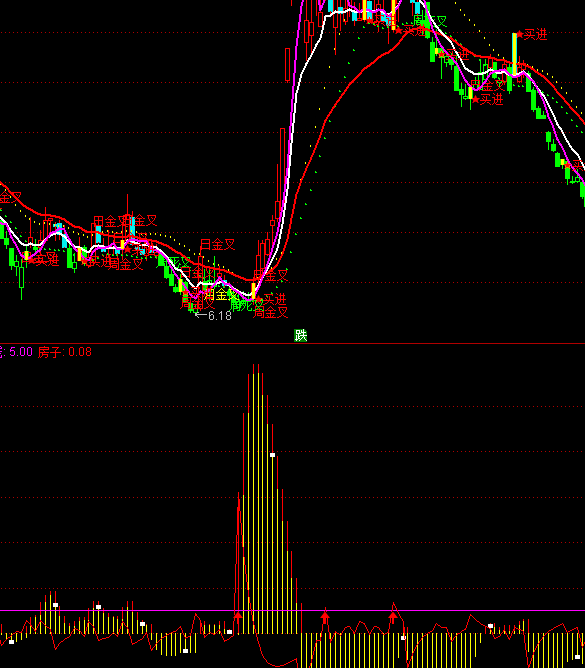Click the rightmost red up-arrow on the magenta line
The image size is (585, 668).
pyautogui.click(x=393, y=616)
